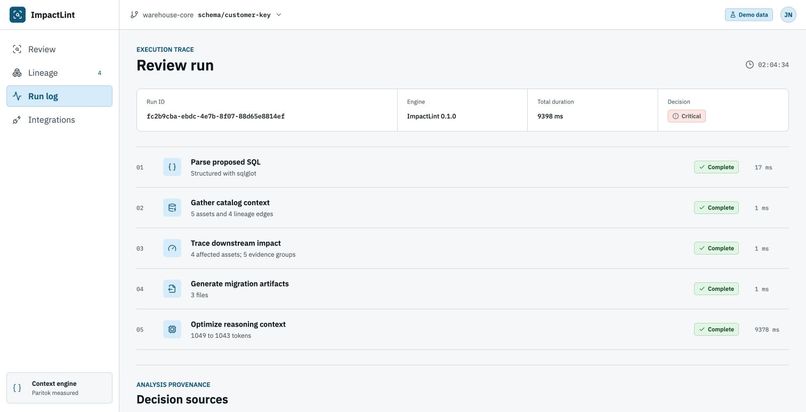Click the 17 ms step duration
Viewport: 806px width, 412px height.
tap(763, 167)
